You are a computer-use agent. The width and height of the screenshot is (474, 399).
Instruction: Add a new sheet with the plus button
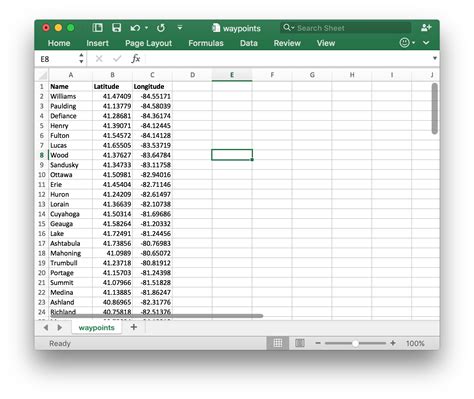click(x=134, y=327)
